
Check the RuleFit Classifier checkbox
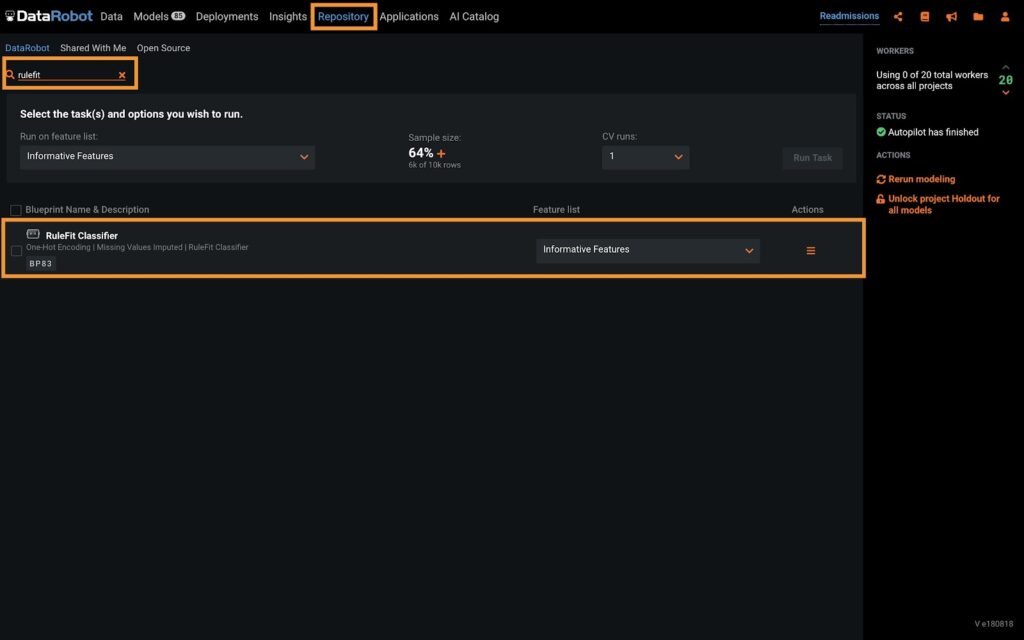pos(16,251)
